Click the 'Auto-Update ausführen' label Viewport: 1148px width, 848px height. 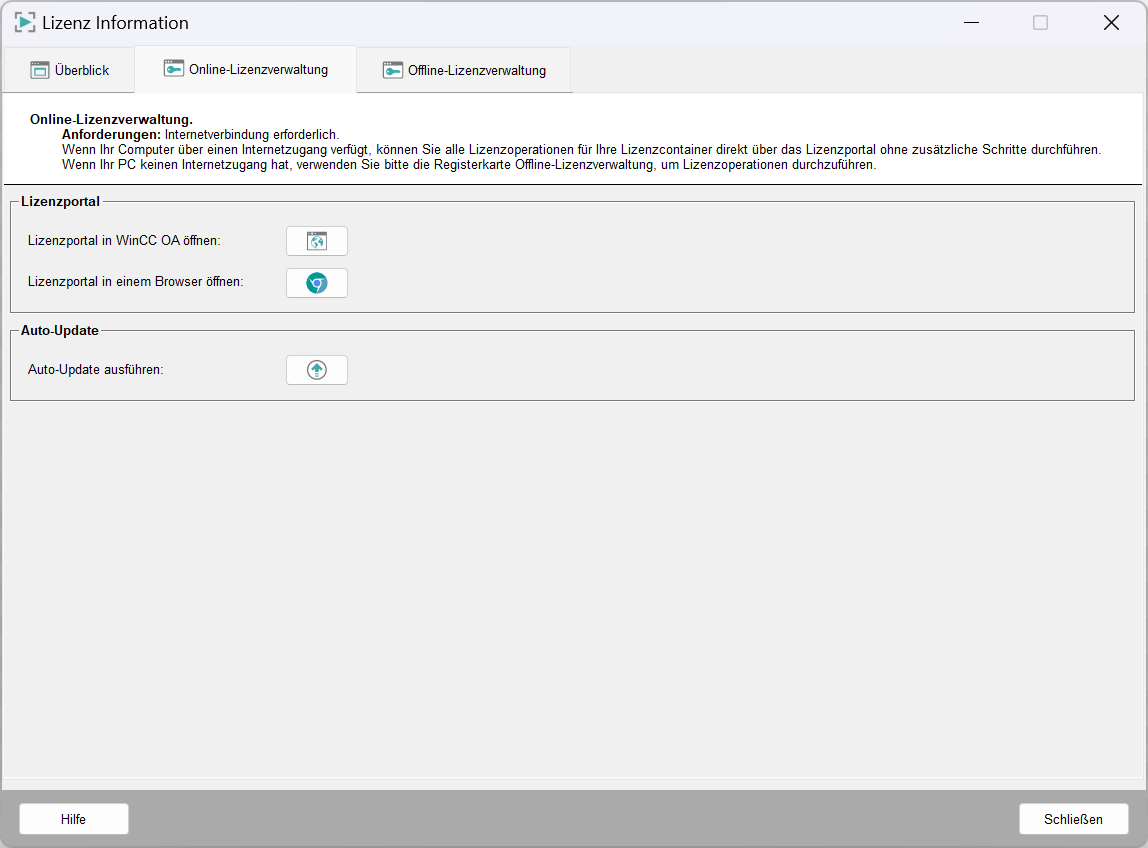coord(96,370)
